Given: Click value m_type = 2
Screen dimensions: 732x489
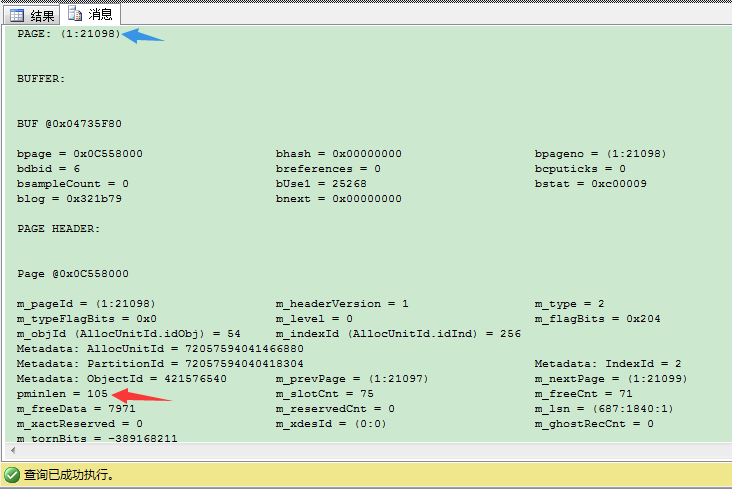Looking at the screenshot, I should 570,304.
